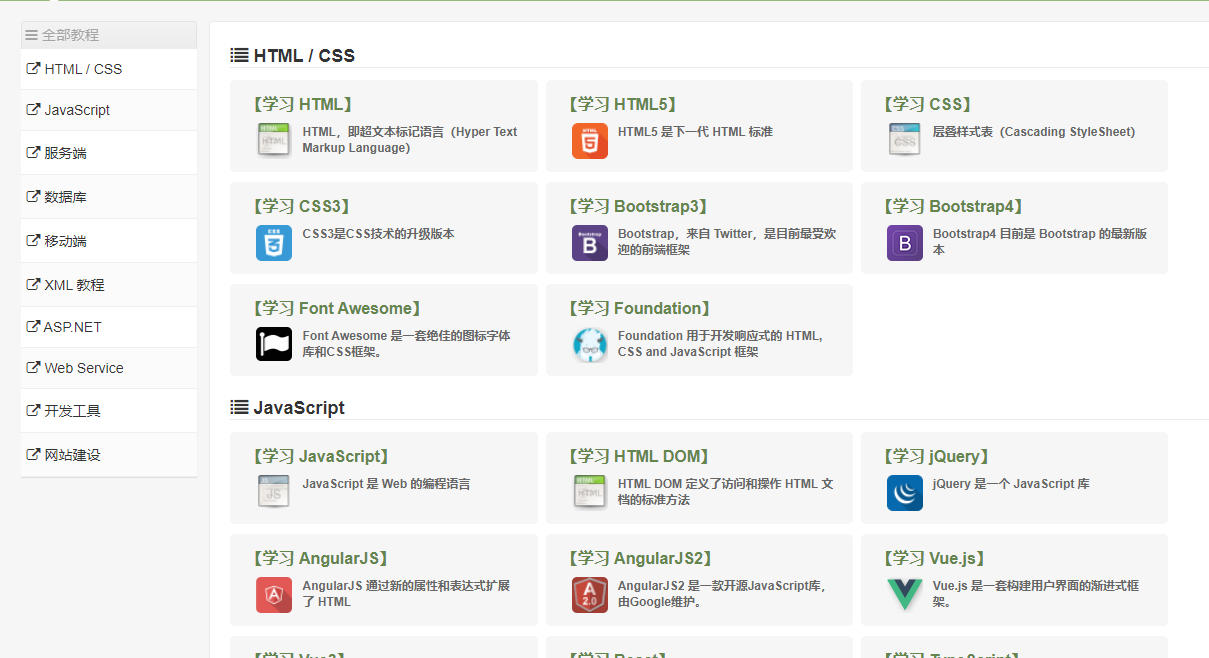The image size is (1209, 658).
Task: Open the 【学习 AngularJS2】 tutorial link
Action: [642, 558]
